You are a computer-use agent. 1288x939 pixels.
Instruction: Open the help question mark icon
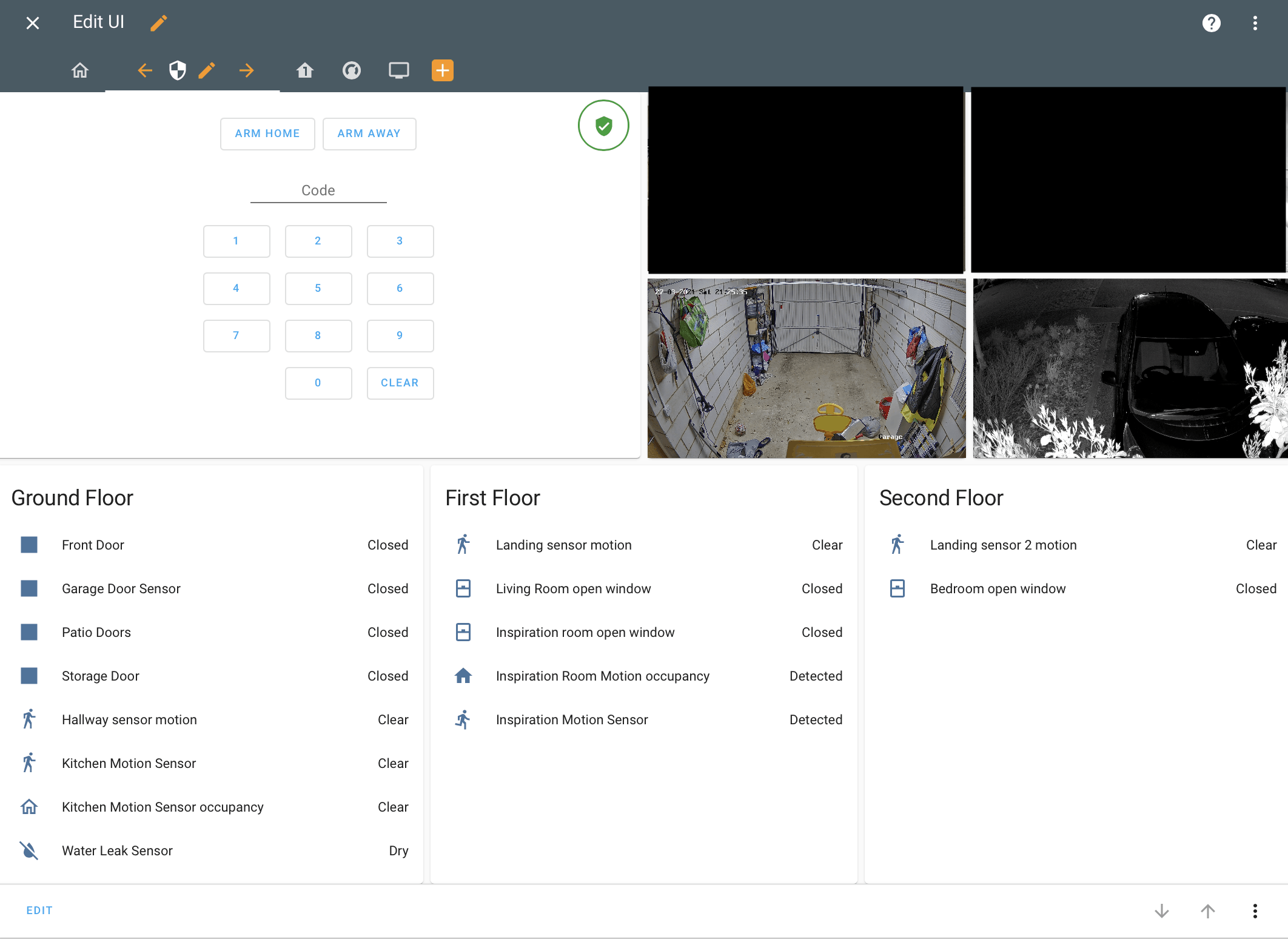pos(1211,23)
